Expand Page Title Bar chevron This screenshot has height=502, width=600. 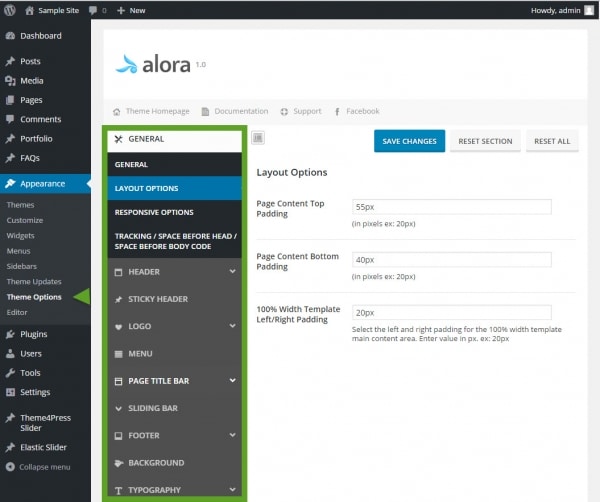pos(233,380)
